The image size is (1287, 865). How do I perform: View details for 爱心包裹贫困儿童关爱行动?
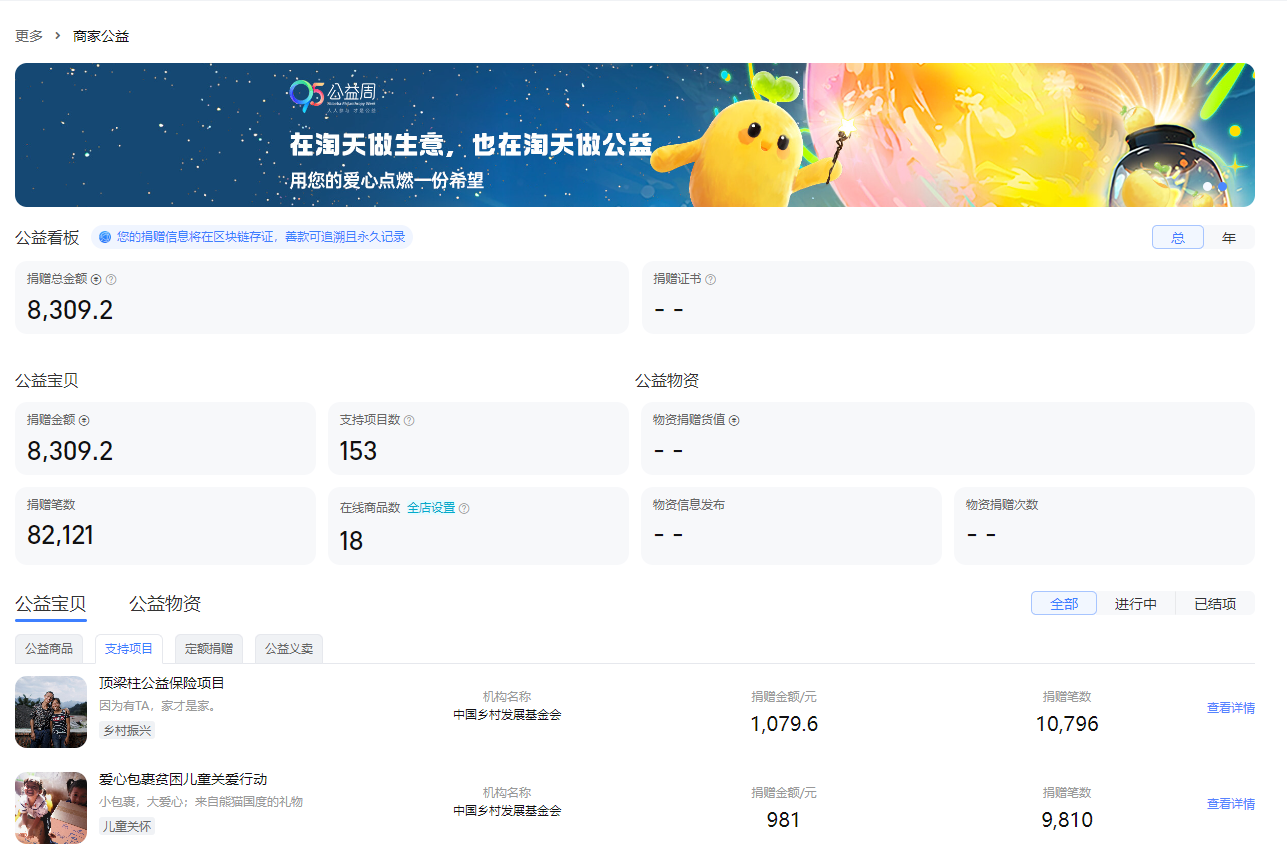coord(1231,804)
